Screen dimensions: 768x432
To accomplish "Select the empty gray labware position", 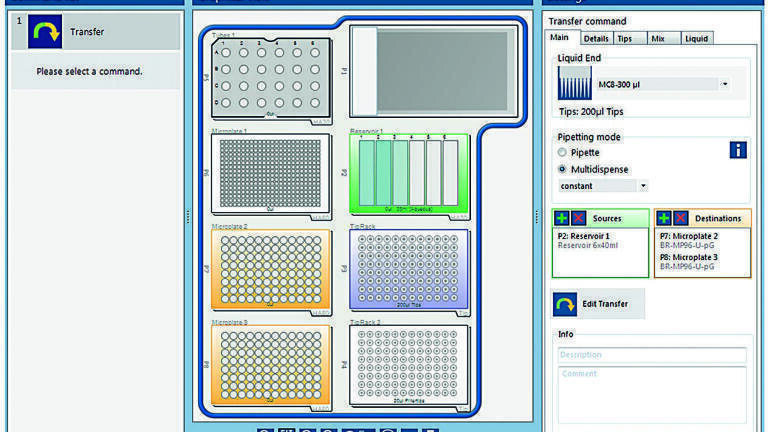I will point(433,72).
